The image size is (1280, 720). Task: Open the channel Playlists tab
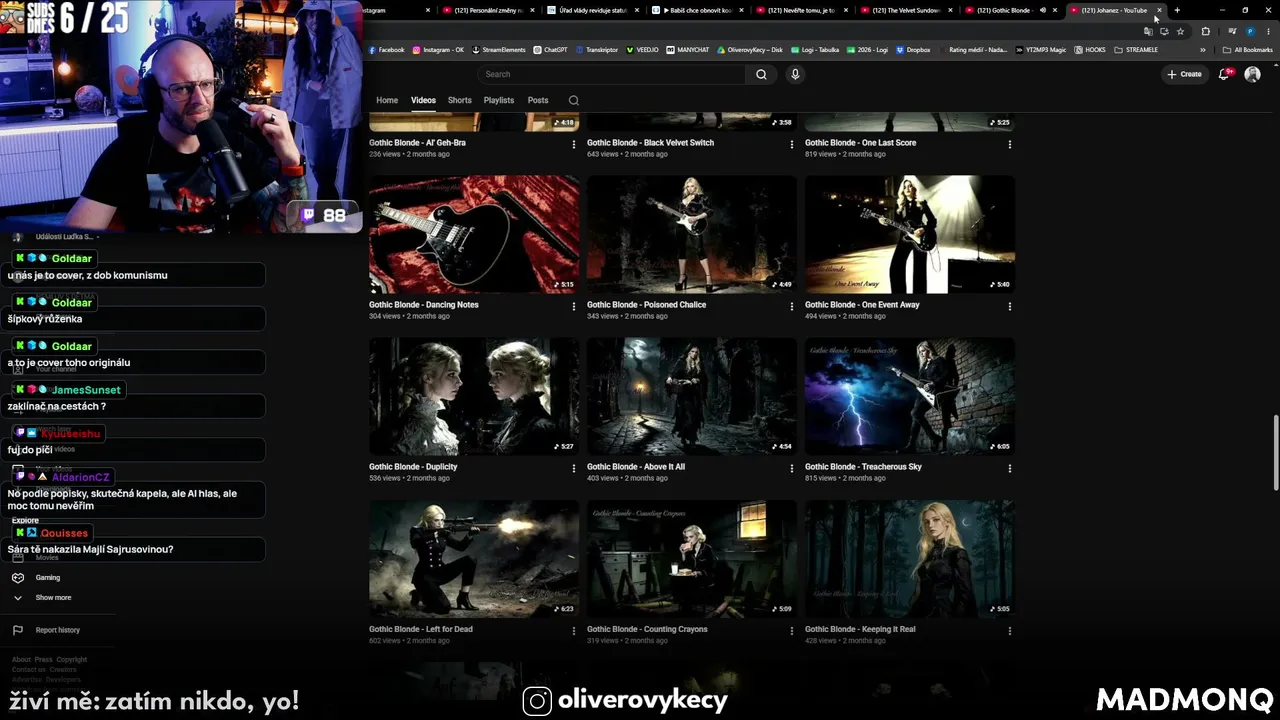click(499, 100)
